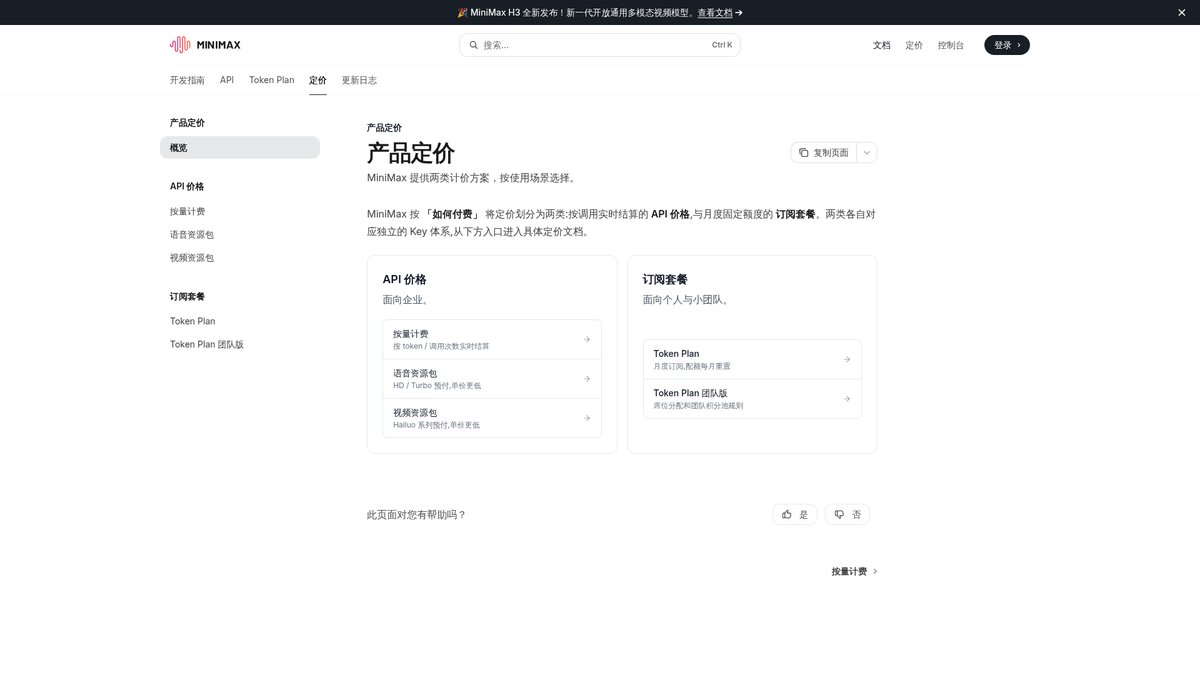Open the 开发指南 tab
This screenshot has height=675, width=1200.
(187, 80)
